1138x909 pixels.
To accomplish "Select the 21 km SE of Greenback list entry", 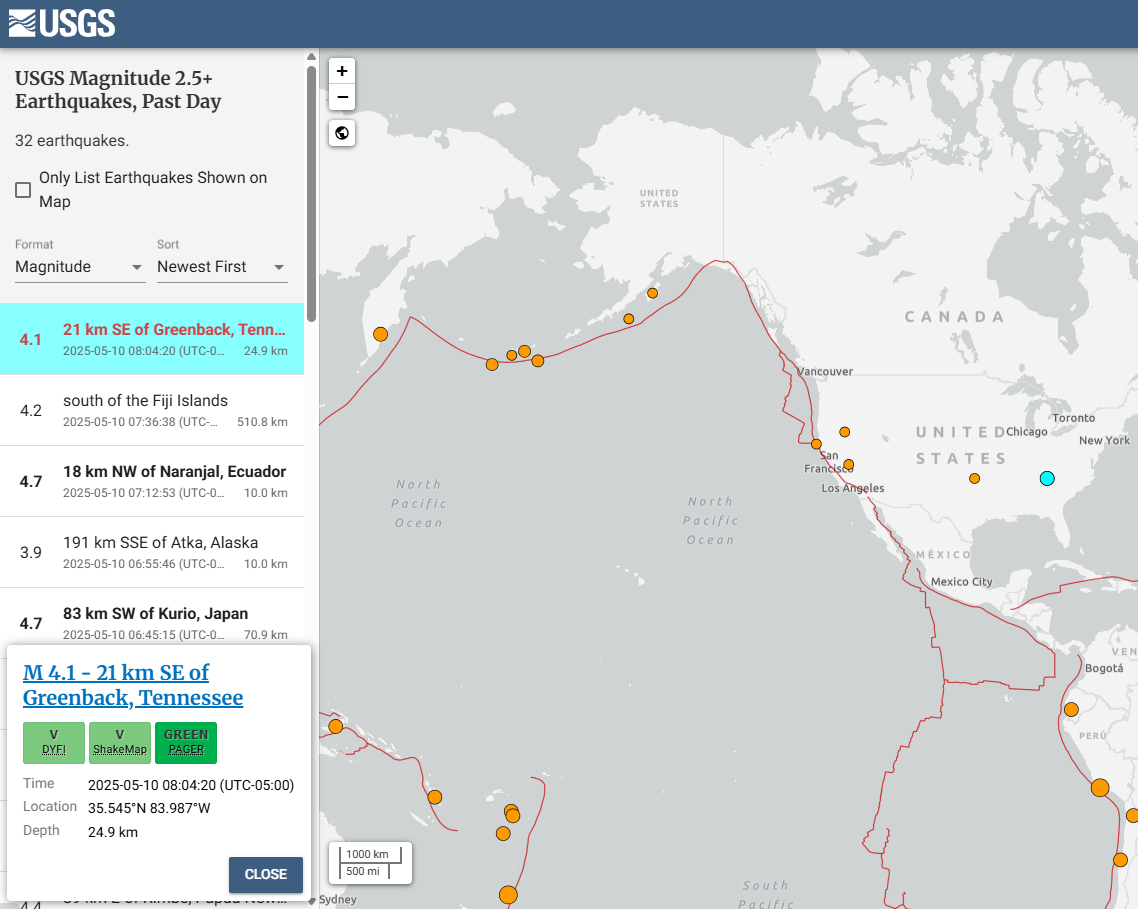I will (x=152, y=339).
